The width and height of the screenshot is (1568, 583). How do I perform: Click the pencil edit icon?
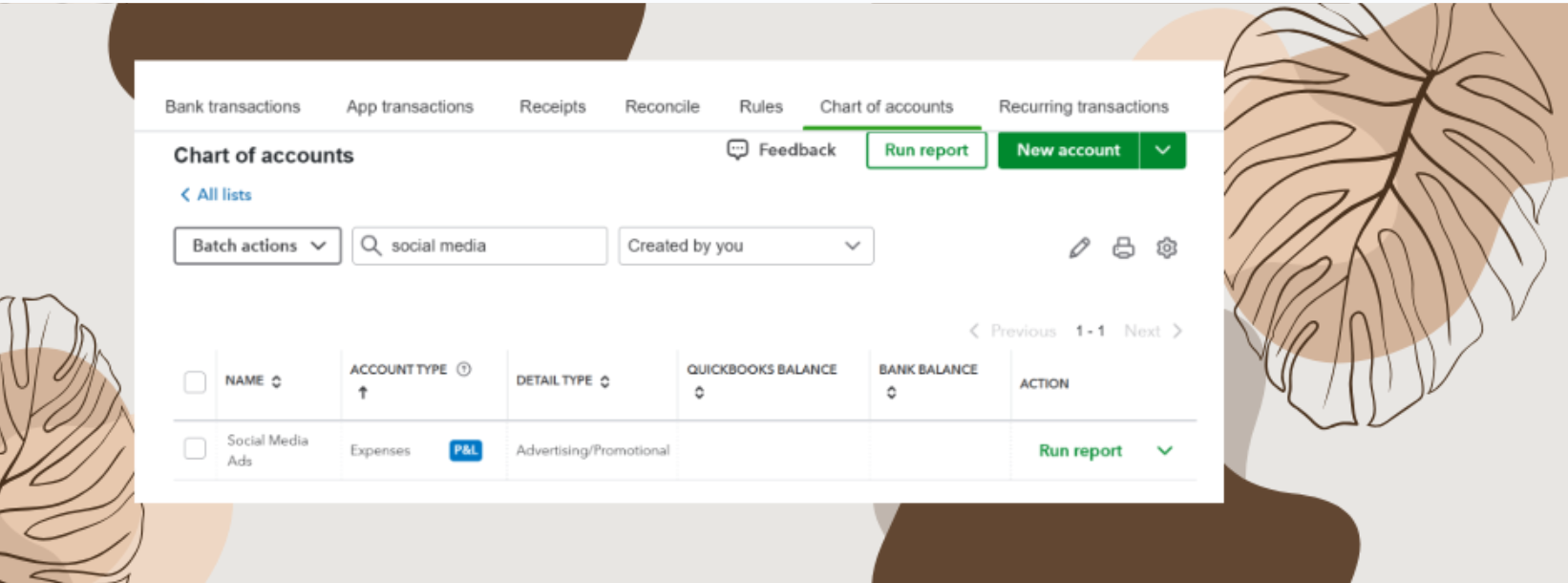tap(1079, 248)
